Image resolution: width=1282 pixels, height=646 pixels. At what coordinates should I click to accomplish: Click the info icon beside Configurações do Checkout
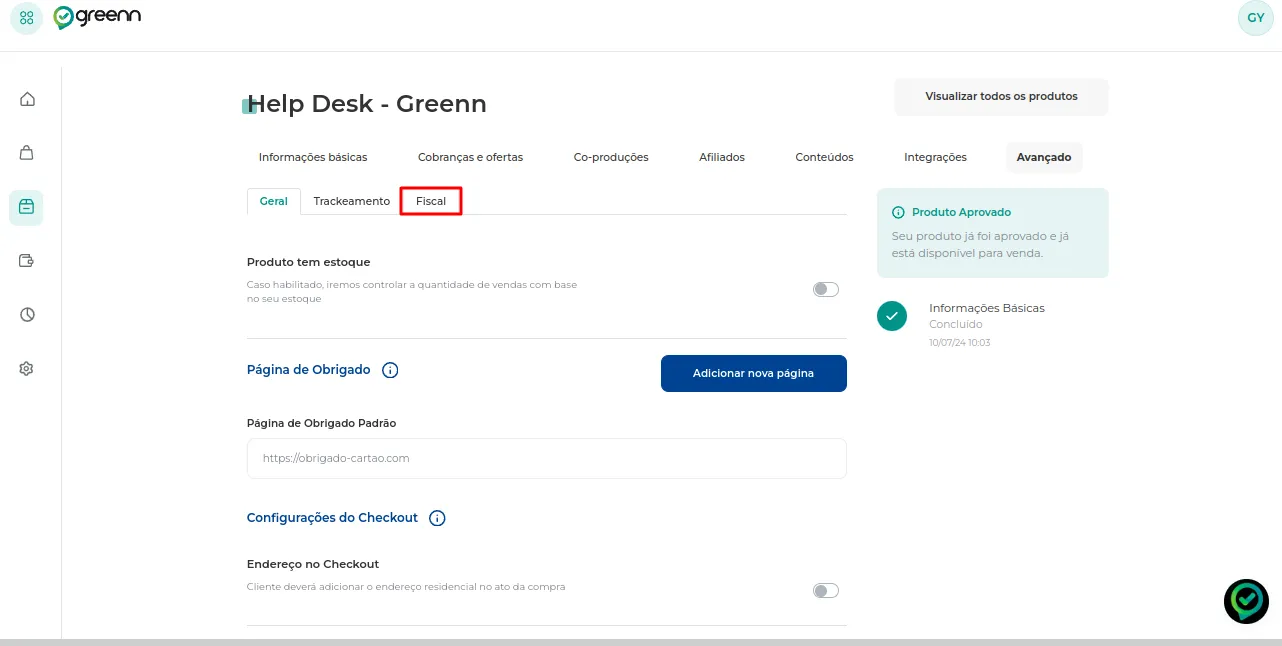click(437, 518)
